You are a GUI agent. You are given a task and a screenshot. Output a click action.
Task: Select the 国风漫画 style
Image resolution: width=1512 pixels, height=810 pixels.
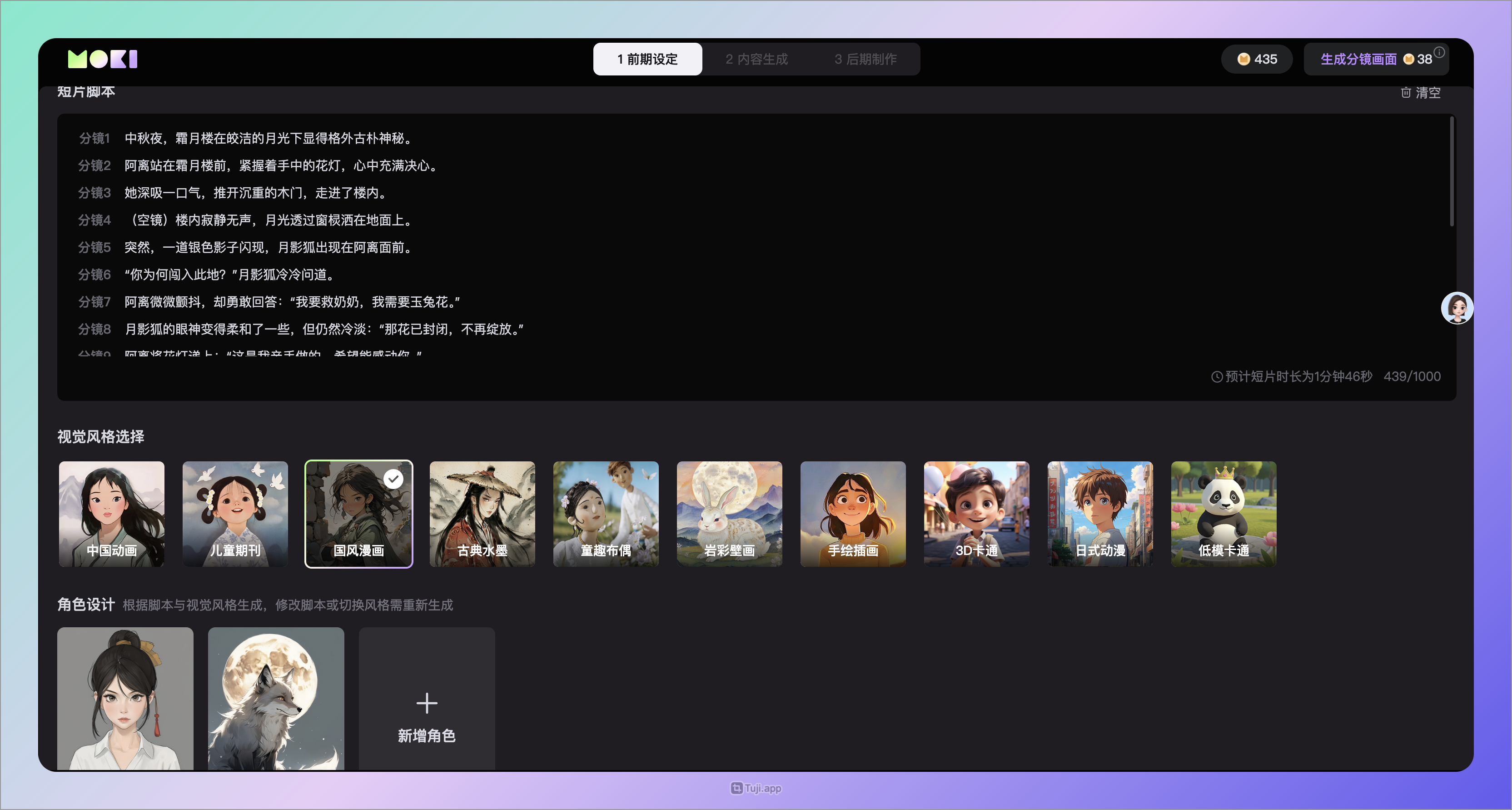click(x=358, y=514)
